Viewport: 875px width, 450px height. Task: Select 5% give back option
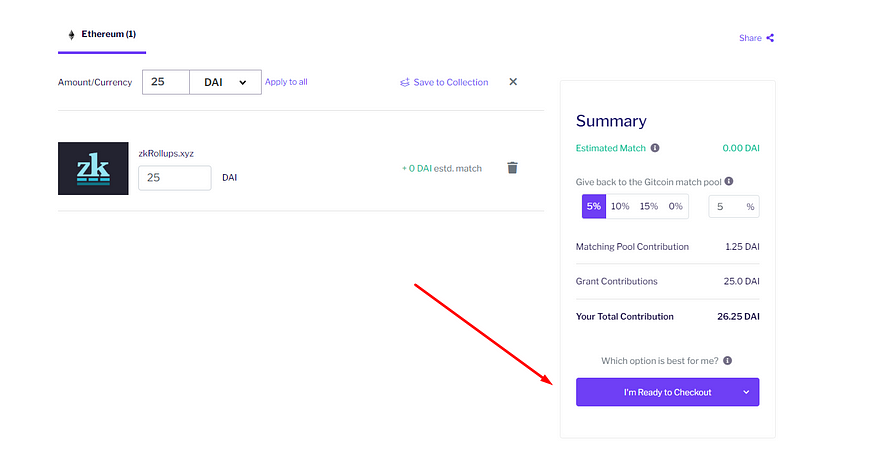[594, 207]
